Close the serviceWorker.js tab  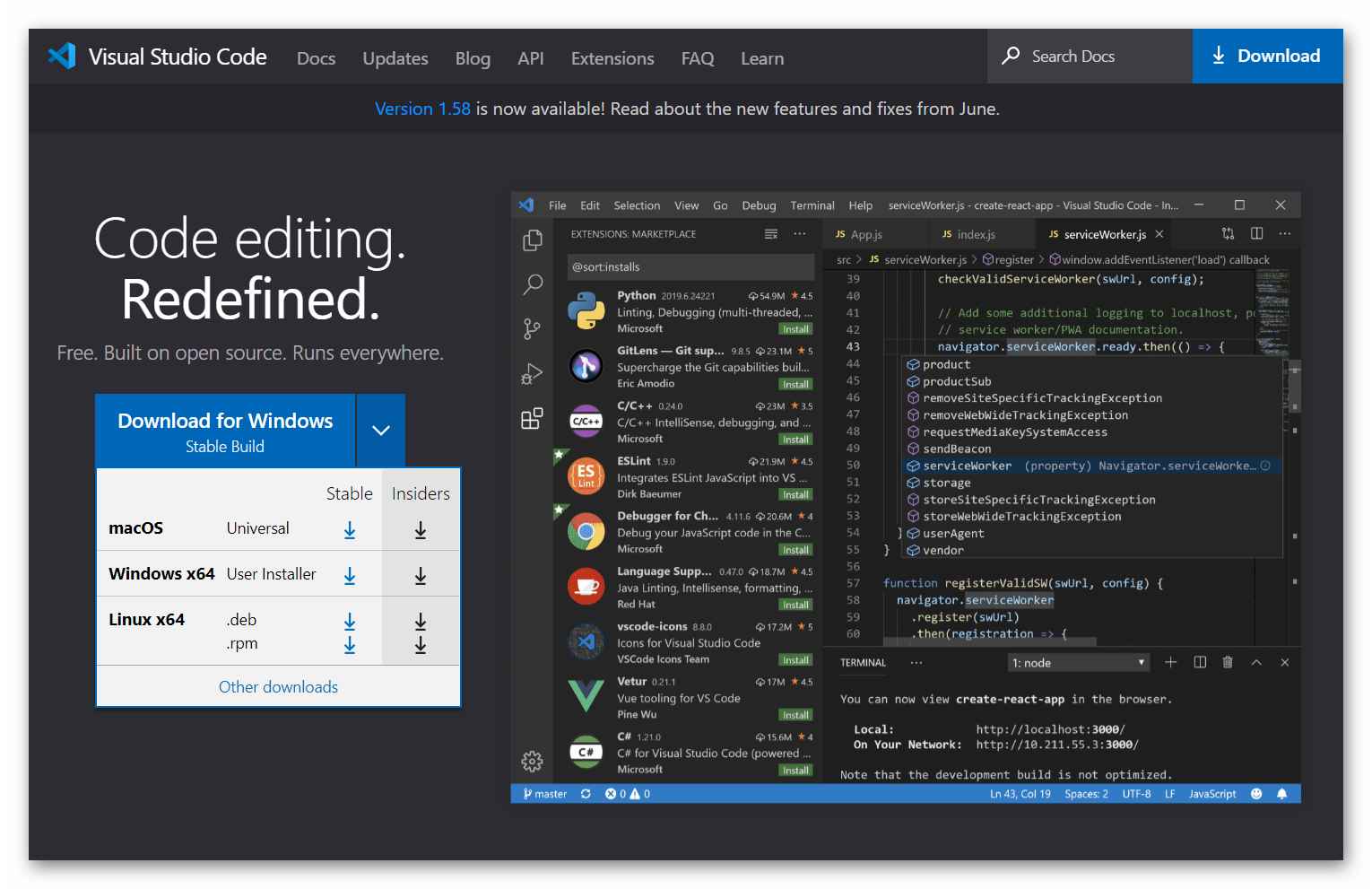(1159, 234)
